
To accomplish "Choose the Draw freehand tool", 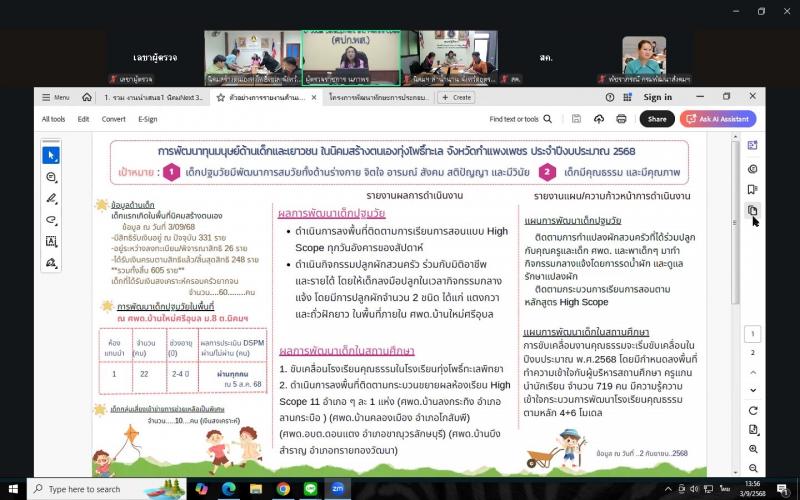I will coord(51,220).
